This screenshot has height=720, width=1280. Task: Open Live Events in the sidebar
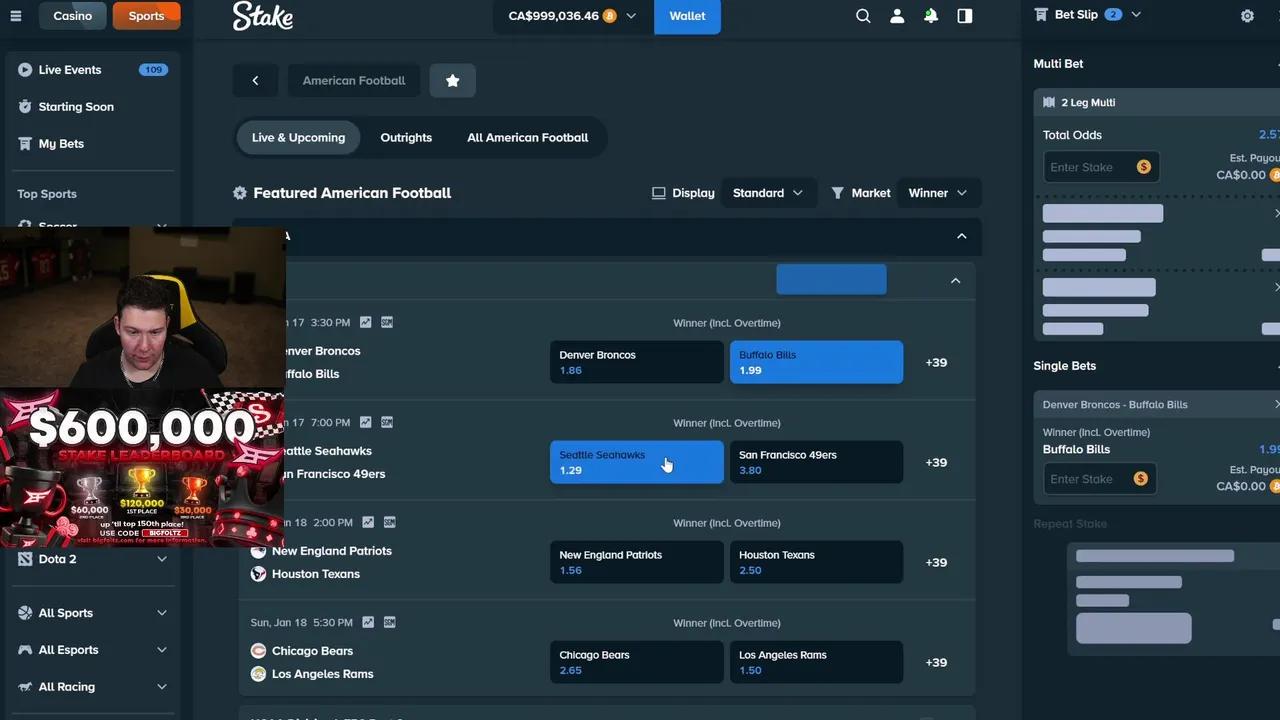pyautogui.click(x=70, y=70)
